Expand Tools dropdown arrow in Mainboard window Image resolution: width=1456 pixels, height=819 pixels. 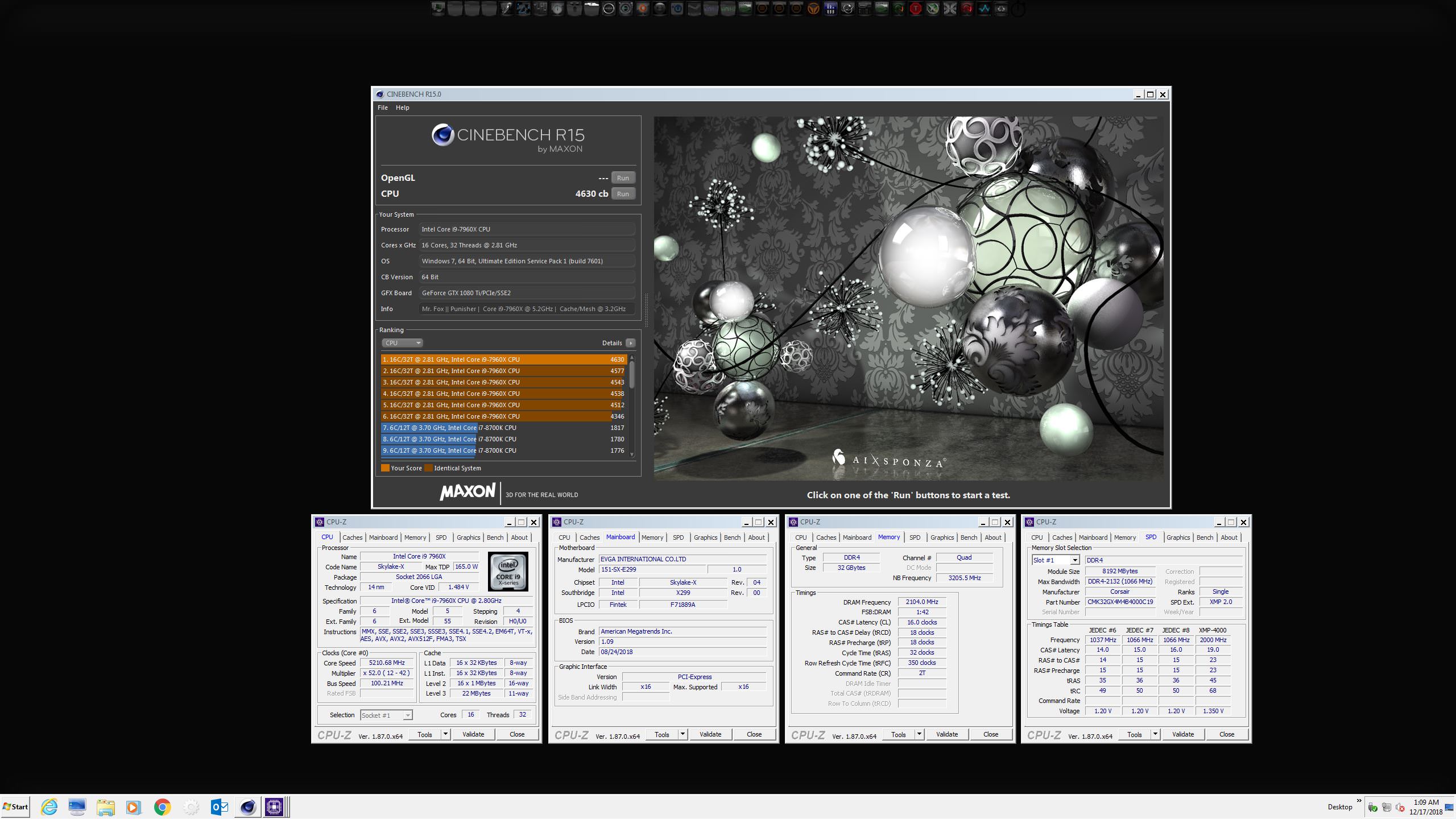pos(682,734)
